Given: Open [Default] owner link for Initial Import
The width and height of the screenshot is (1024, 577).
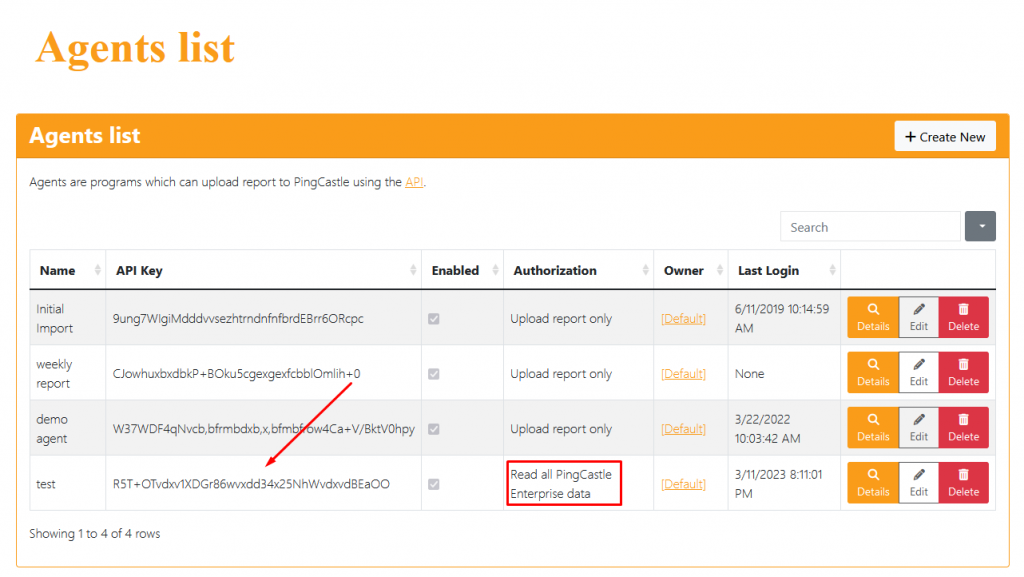Looking at the screenshot, I should [683, 319].
